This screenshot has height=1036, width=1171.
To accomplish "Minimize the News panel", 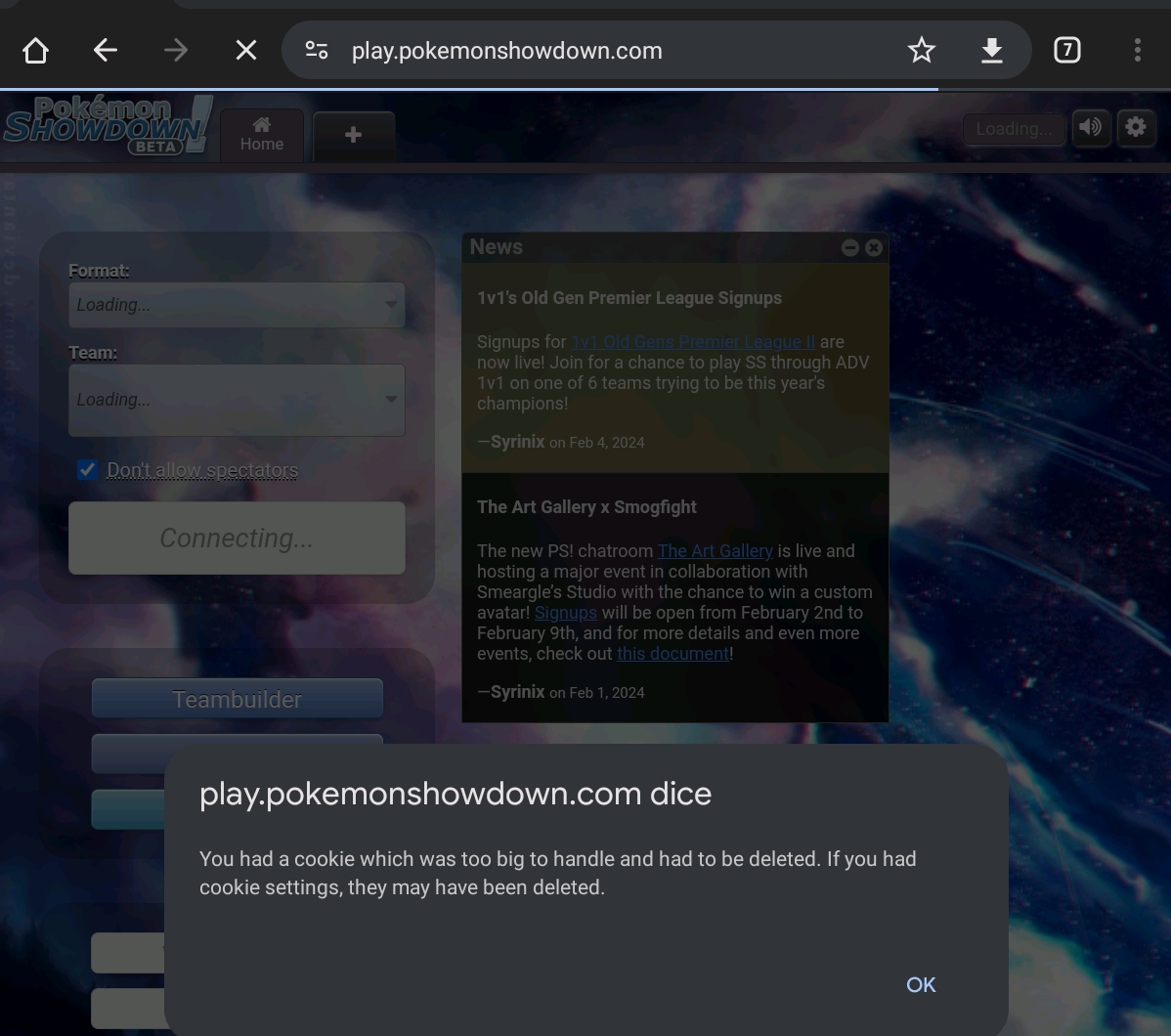I will point(849,247).
